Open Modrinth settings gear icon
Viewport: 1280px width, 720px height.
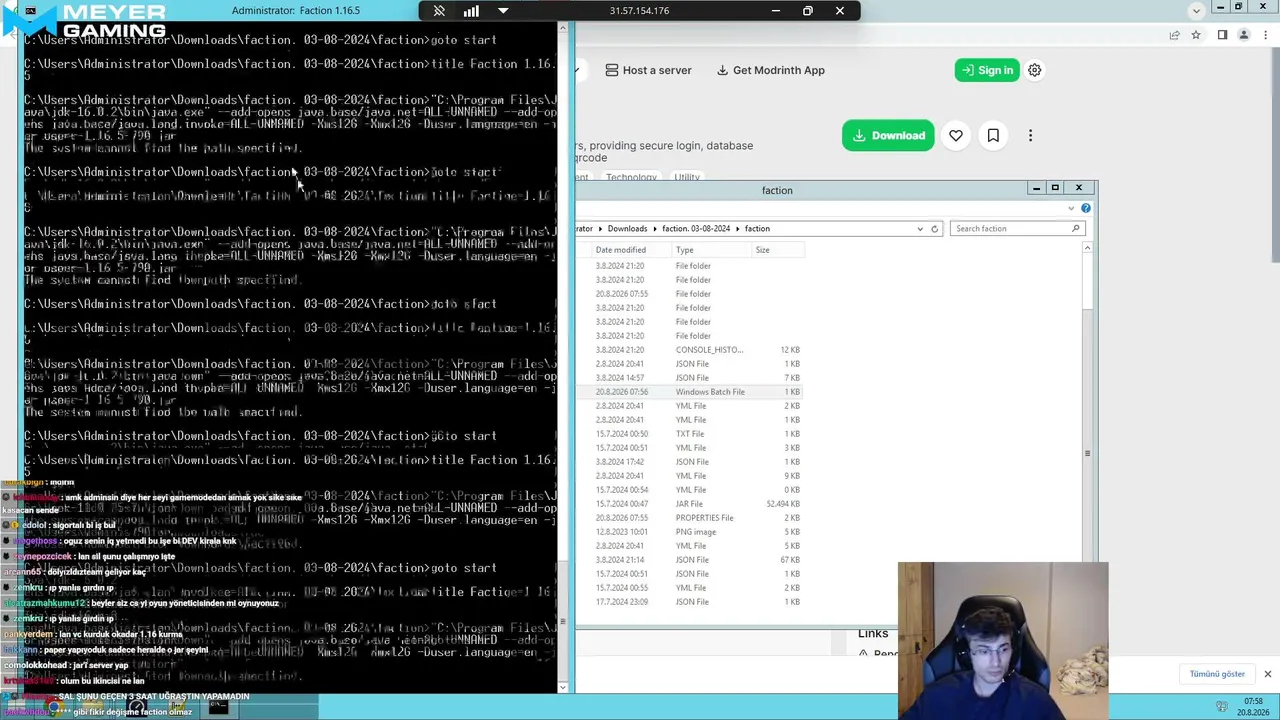(x=1035, y=70)
